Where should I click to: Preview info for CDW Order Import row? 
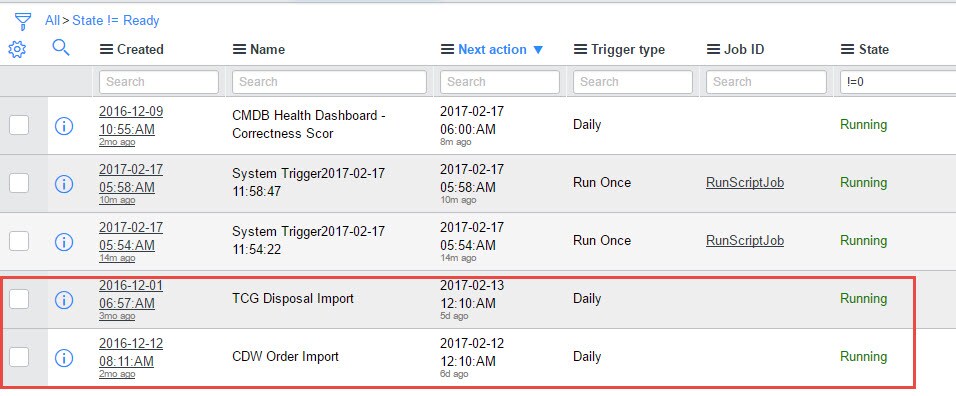coord(64,358)
